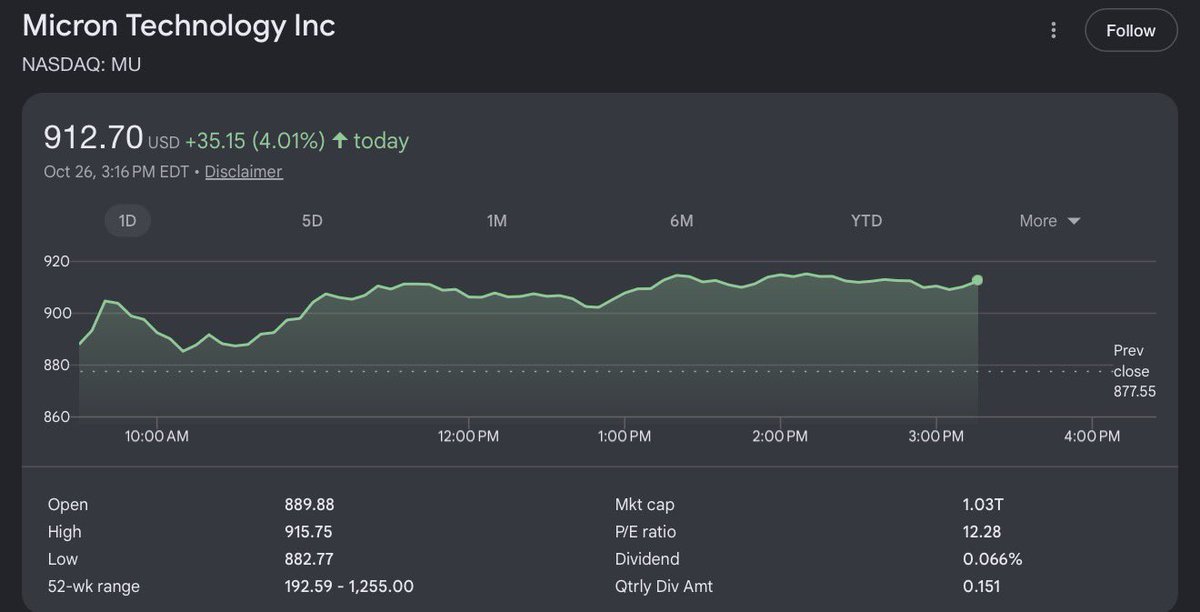Show the 6M chart range
1200x612 pixels.
click(x=681, y=220)
